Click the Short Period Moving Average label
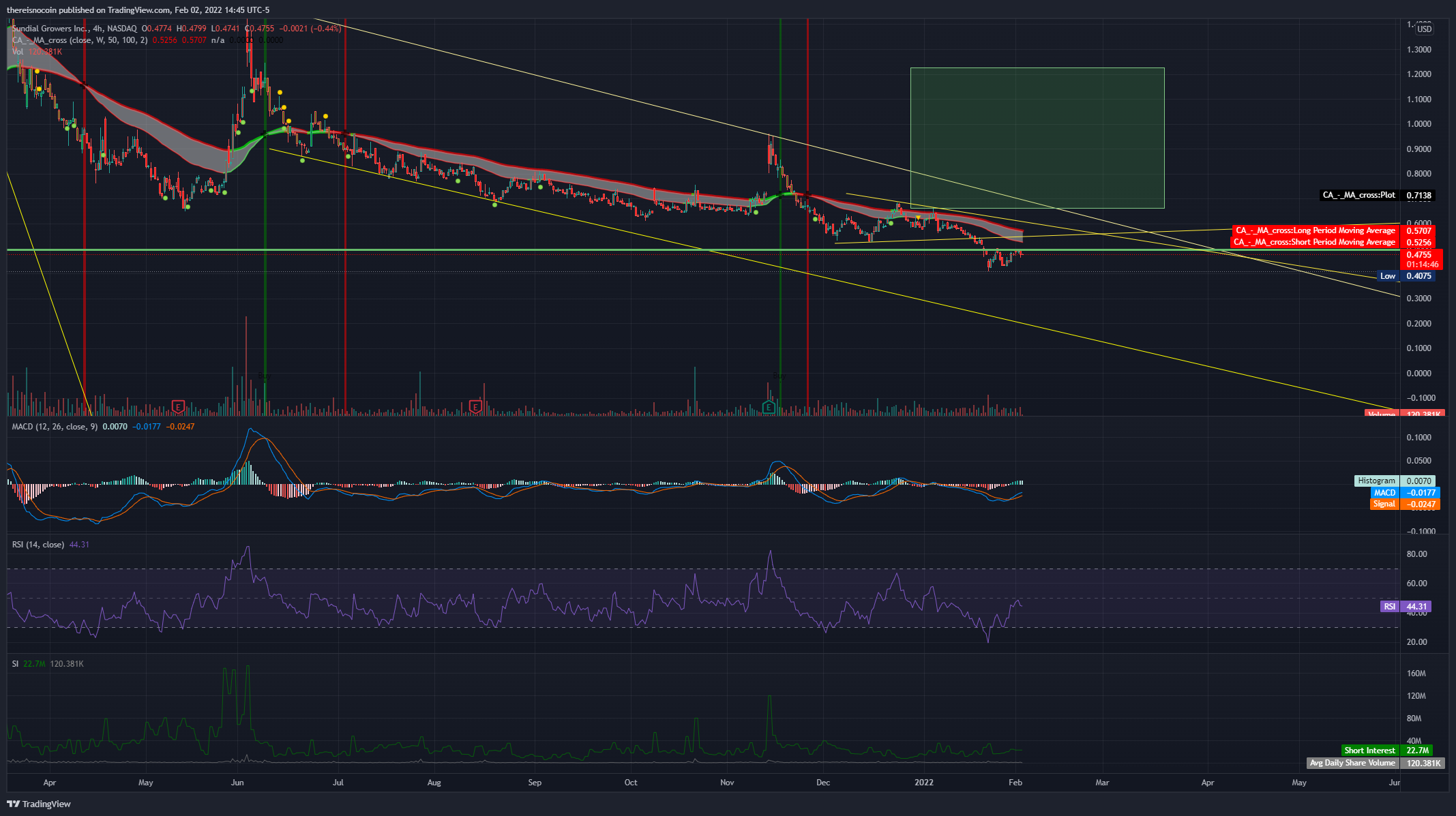This screenshot has height=816, width=1456. pos(1333,242)
